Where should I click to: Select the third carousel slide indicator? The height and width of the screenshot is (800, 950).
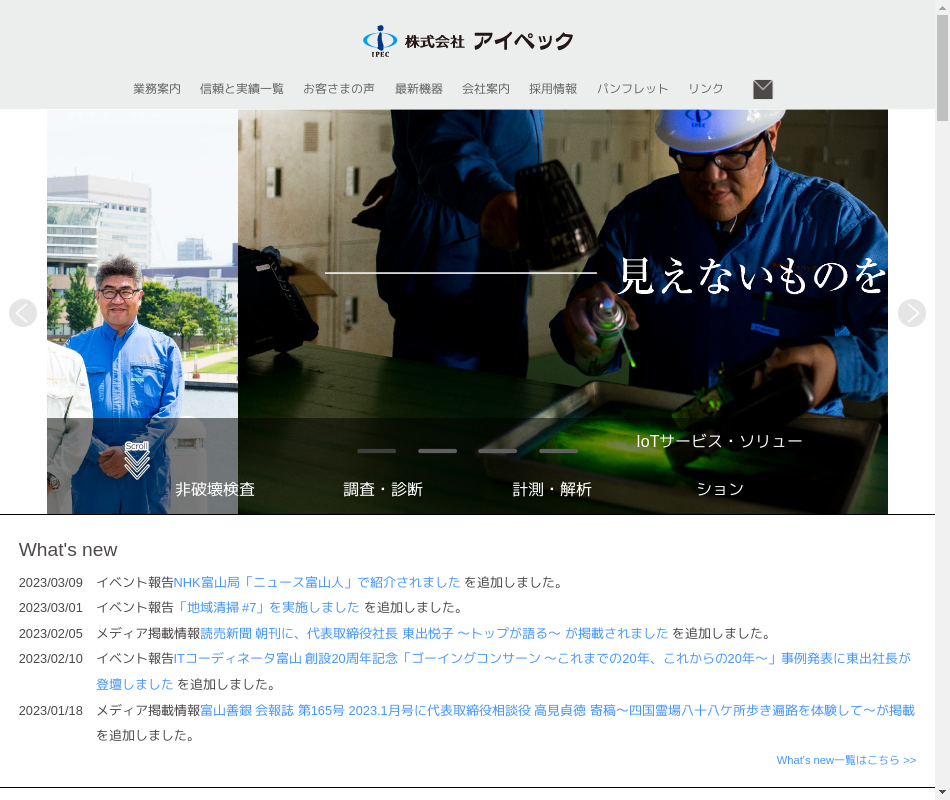(x=497, y=451)
